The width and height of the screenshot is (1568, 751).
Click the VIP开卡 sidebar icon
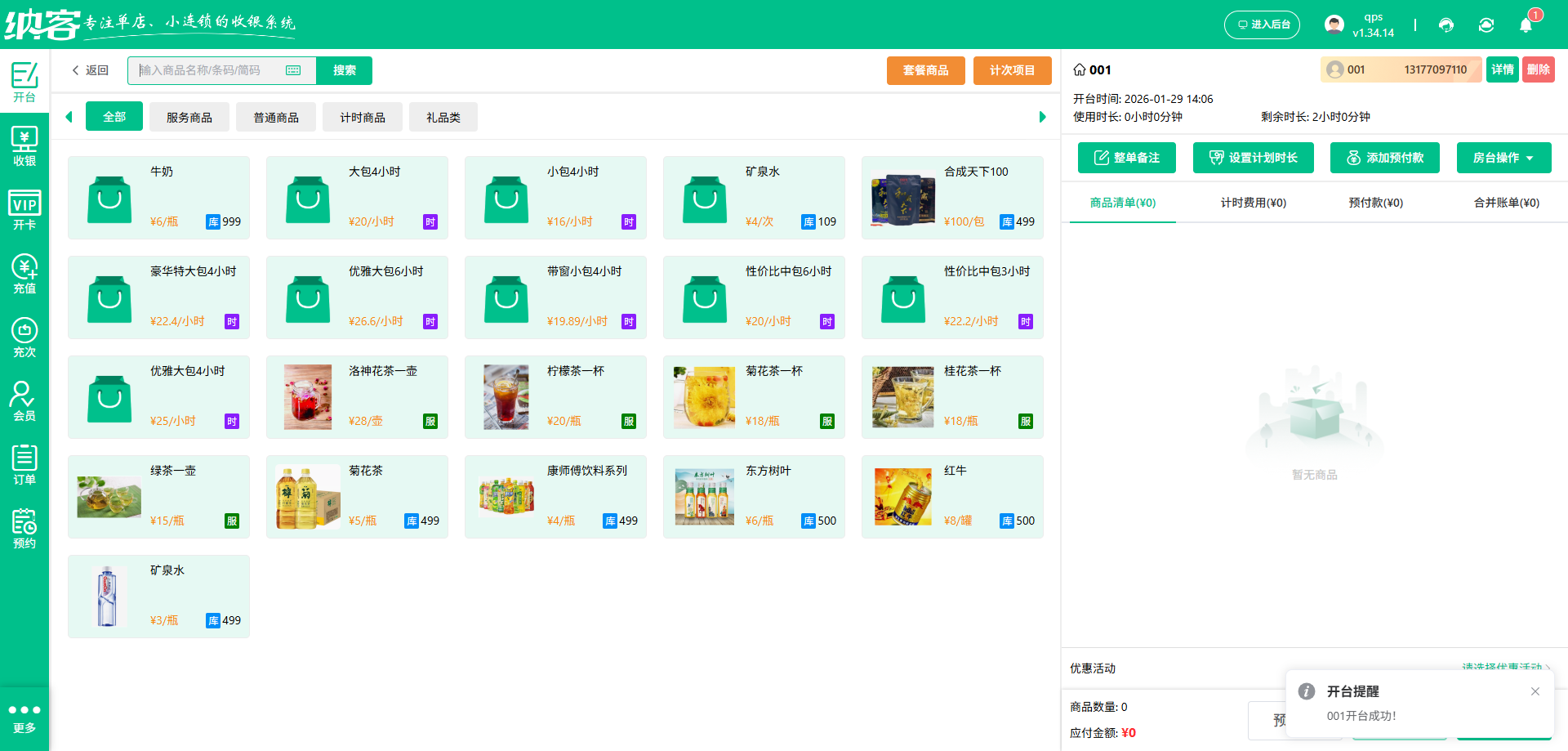24,208
